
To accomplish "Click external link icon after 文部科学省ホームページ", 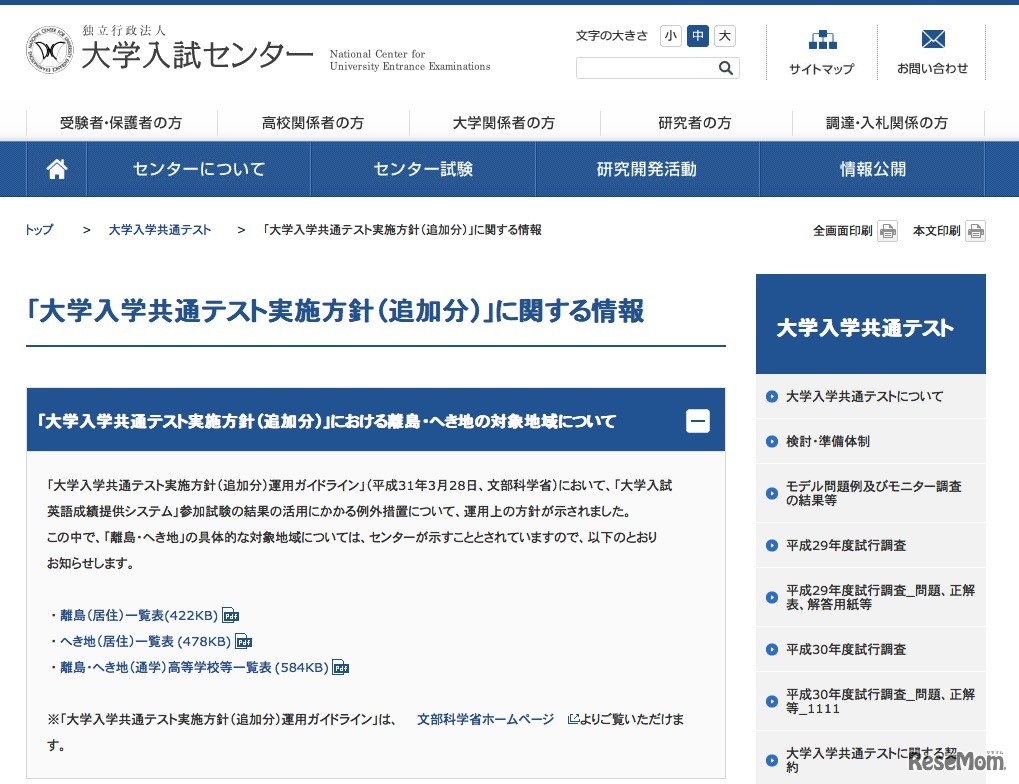I will [x=573, y=718].
